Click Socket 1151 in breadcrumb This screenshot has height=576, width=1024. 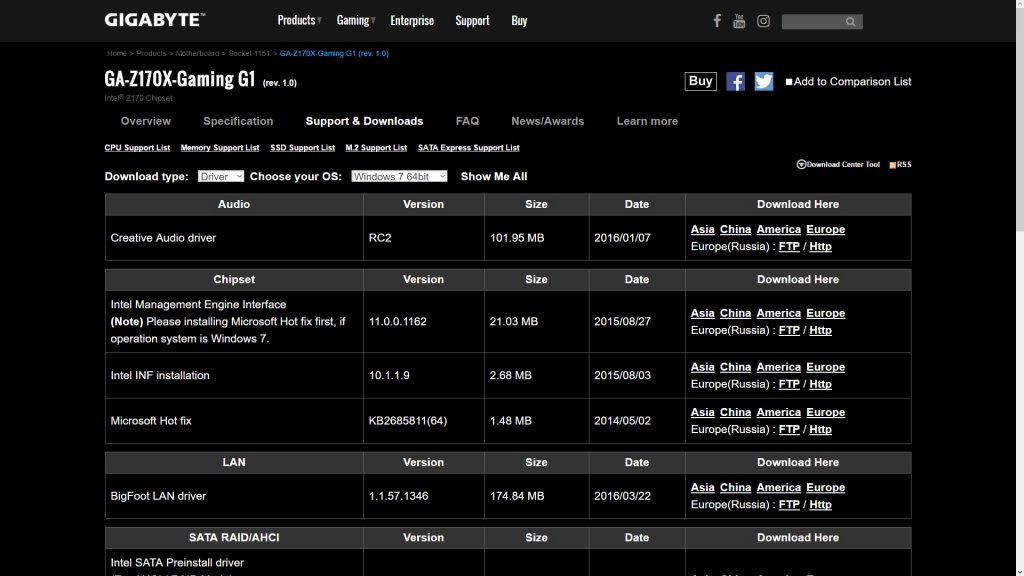click(249, 54)
